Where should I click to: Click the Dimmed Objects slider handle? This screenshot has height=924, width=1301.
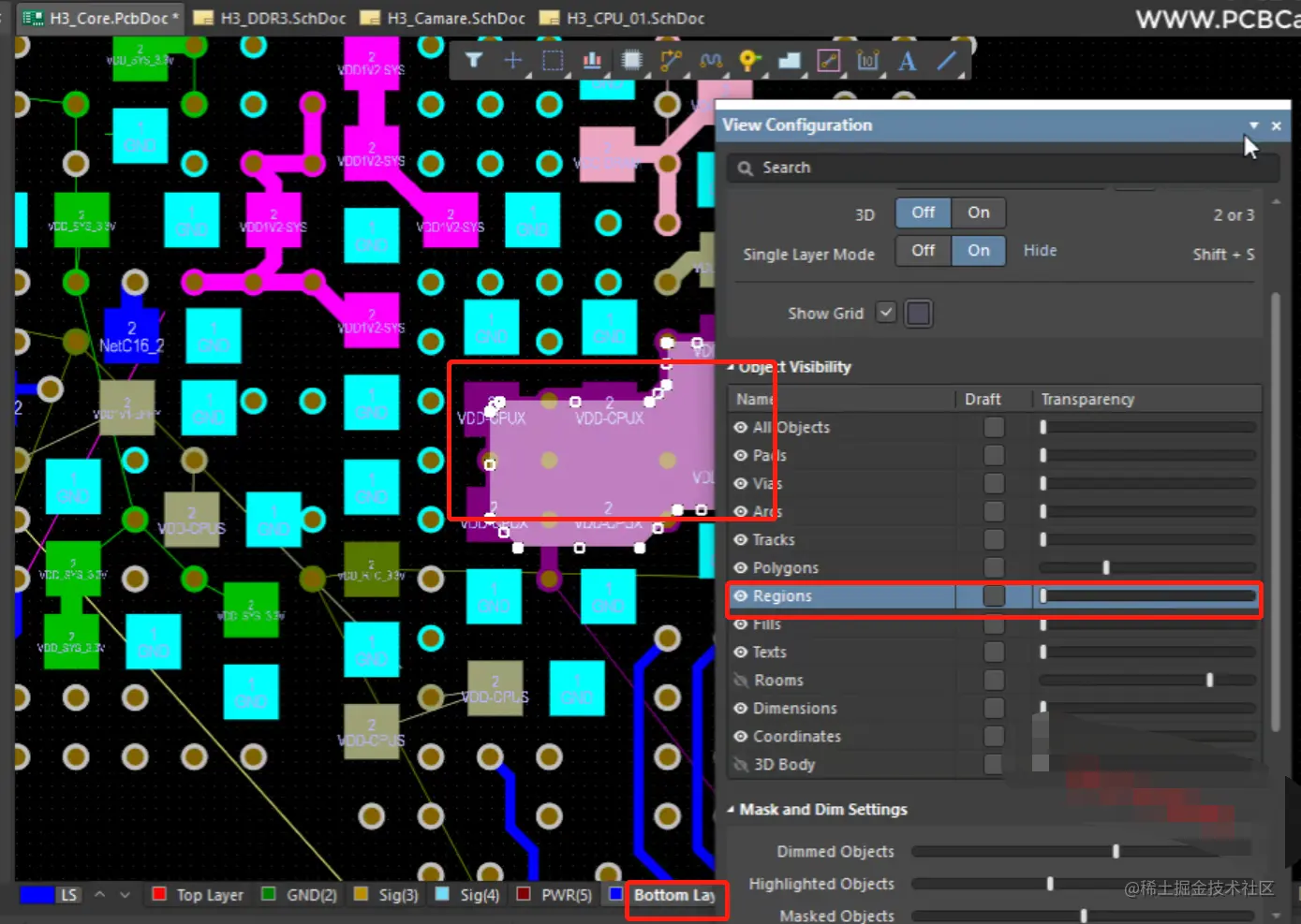tap(1116, 851)
